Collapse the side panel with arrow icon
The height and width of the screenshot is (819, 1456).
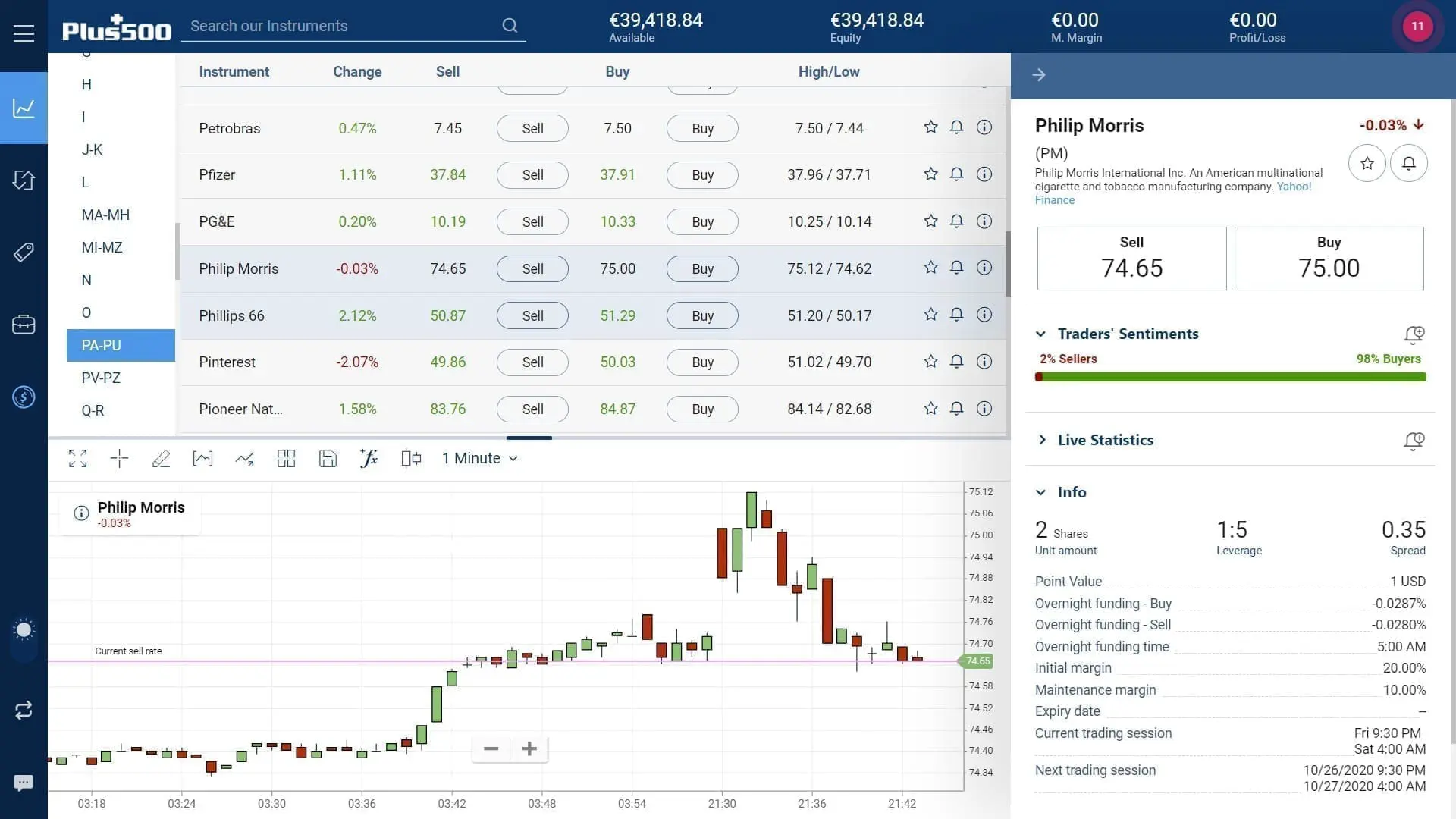[1039, 75]
